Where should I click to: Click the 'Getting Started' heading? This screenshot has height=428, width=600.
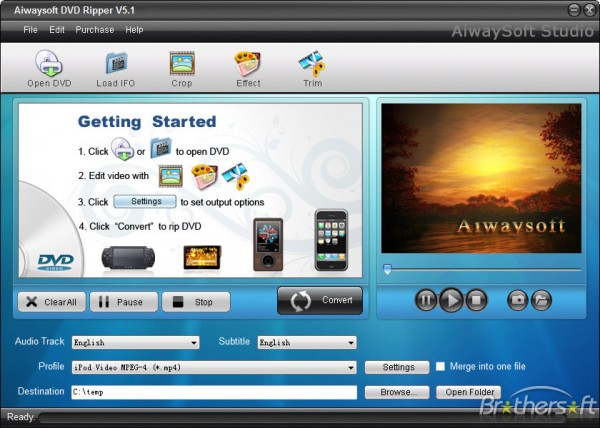pos(147,122)
